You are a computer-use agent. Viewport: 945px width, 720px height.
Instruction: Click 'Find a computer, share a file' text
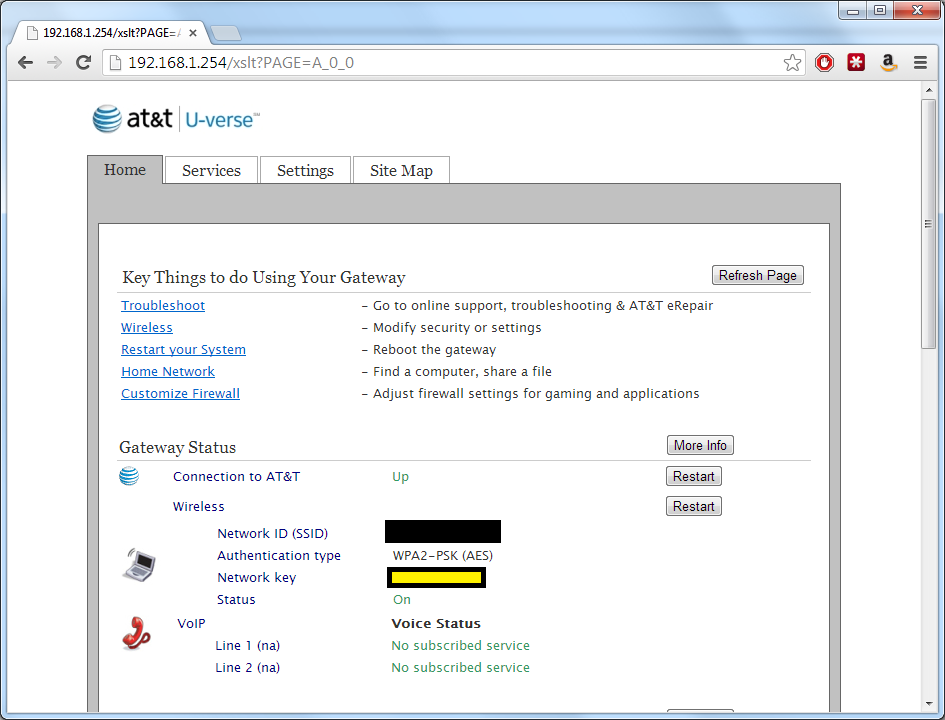pyautogui.click(x=462, y=372)
